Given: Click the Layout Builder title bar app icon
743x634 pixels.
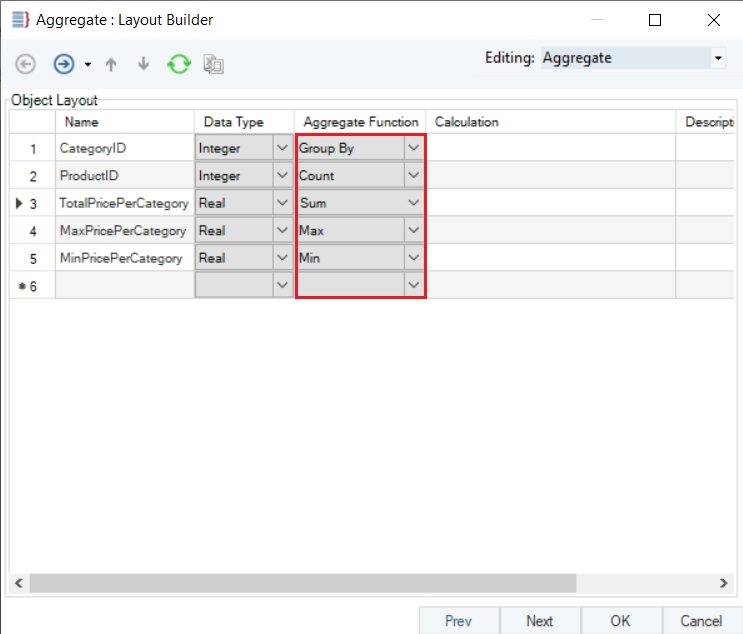Looking at the screenshot, I should coord(19,19).
